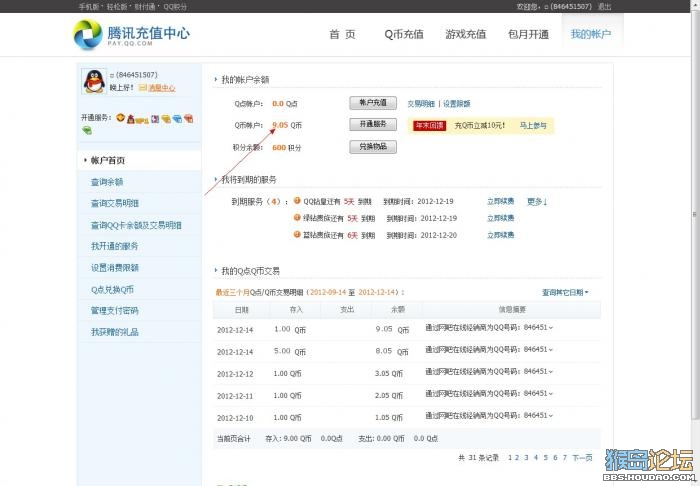This screenshot has width=700, height=486.
Task: Click QQ积分 in the top bar
Action: 175,7
